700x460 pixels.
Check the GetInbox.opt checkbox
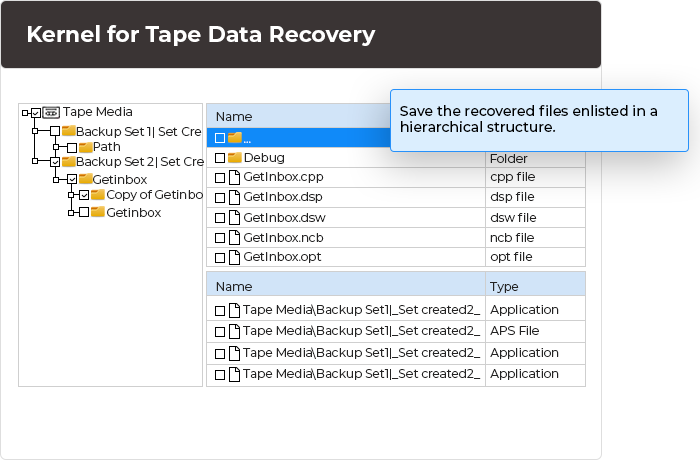[x=220, y=258]
